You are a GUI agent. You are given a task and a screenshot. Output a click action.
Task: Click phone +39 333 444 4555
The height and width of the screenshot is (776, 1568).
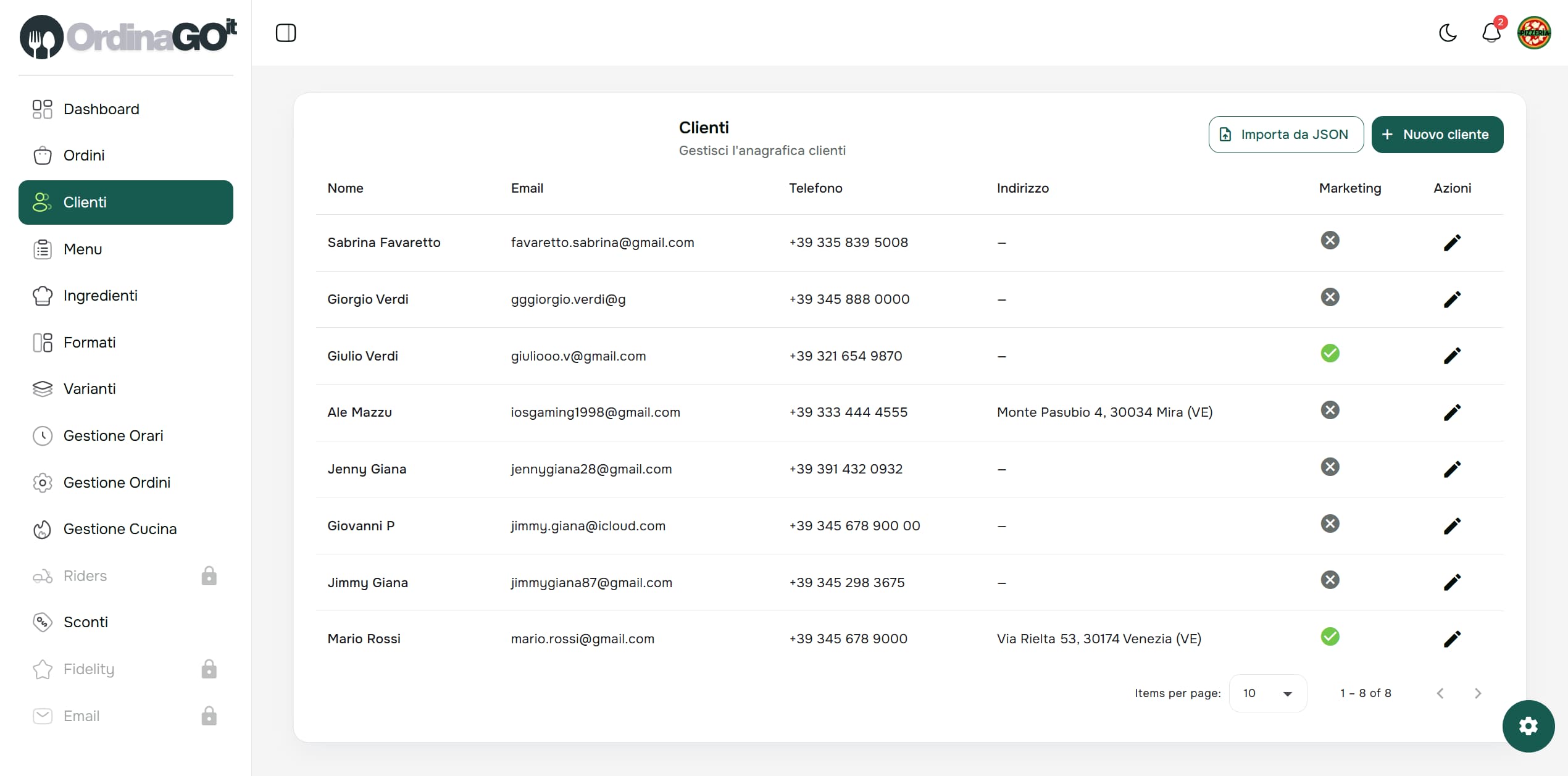pyautogui.click(x=848, y=412)
